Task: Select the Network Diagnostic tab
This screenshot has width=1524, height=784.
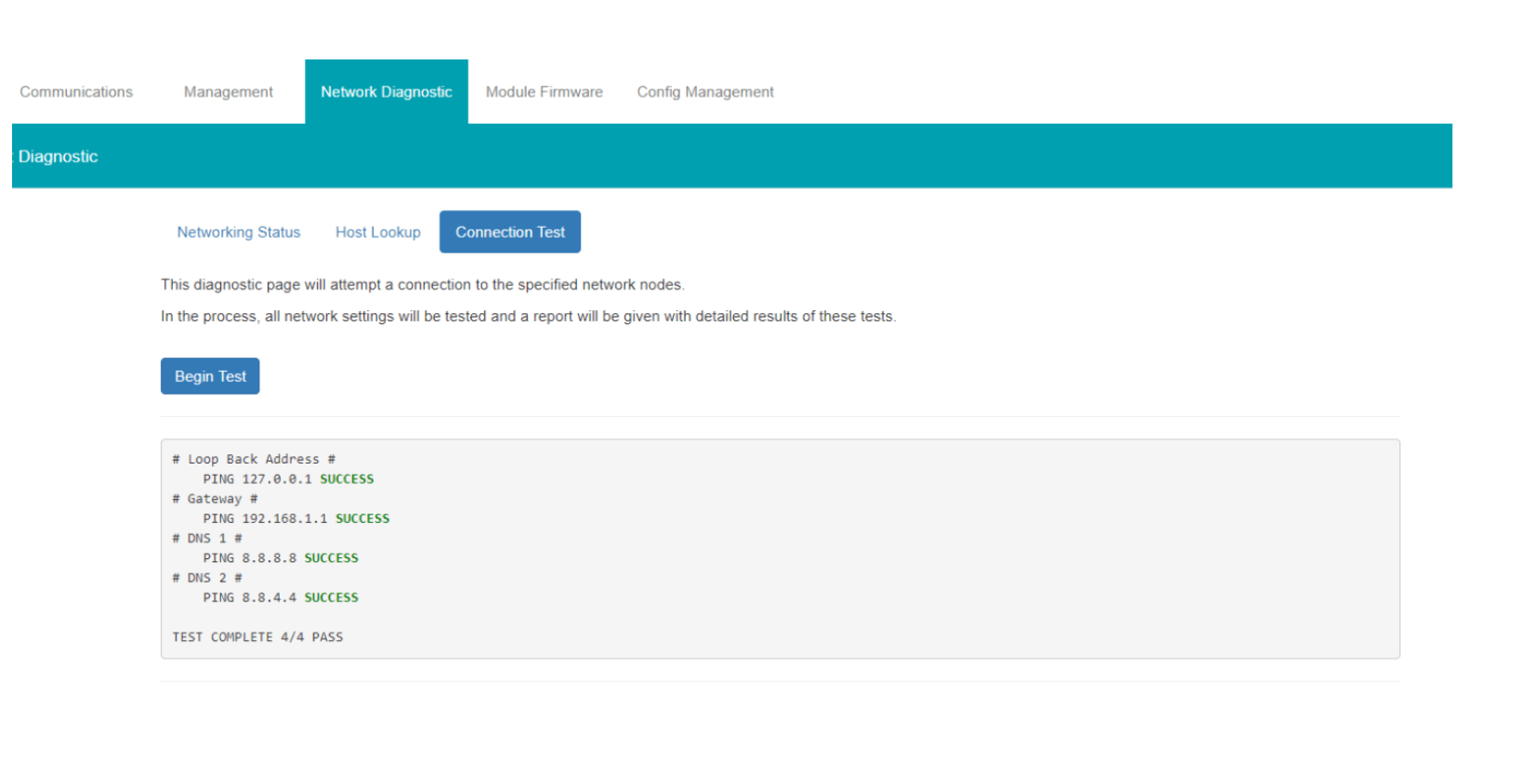Action: tap(386, 92)
